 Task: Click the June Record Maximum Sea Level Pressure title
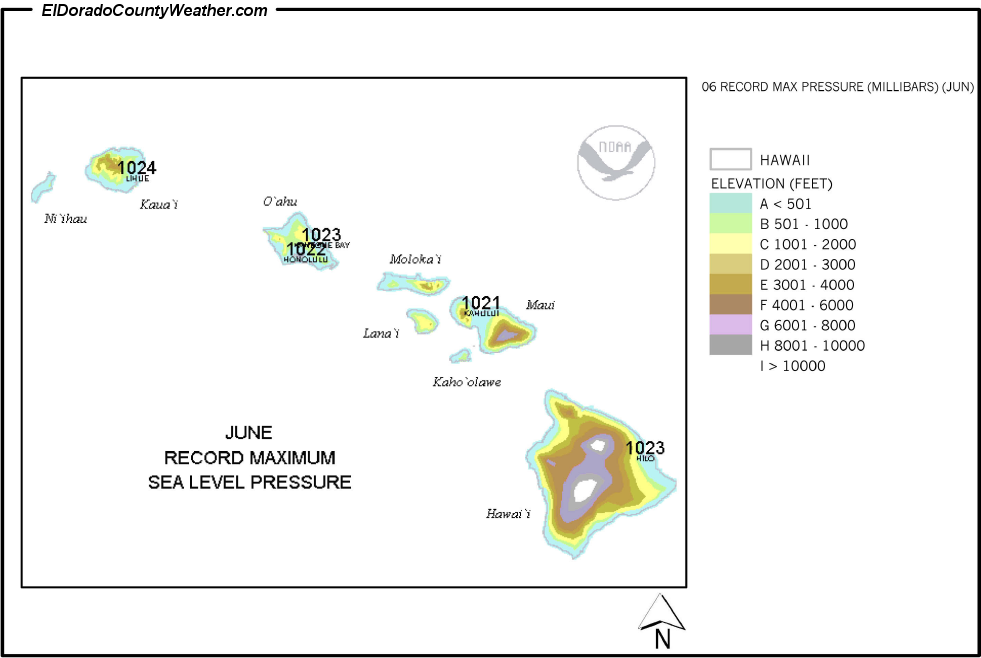249,458
